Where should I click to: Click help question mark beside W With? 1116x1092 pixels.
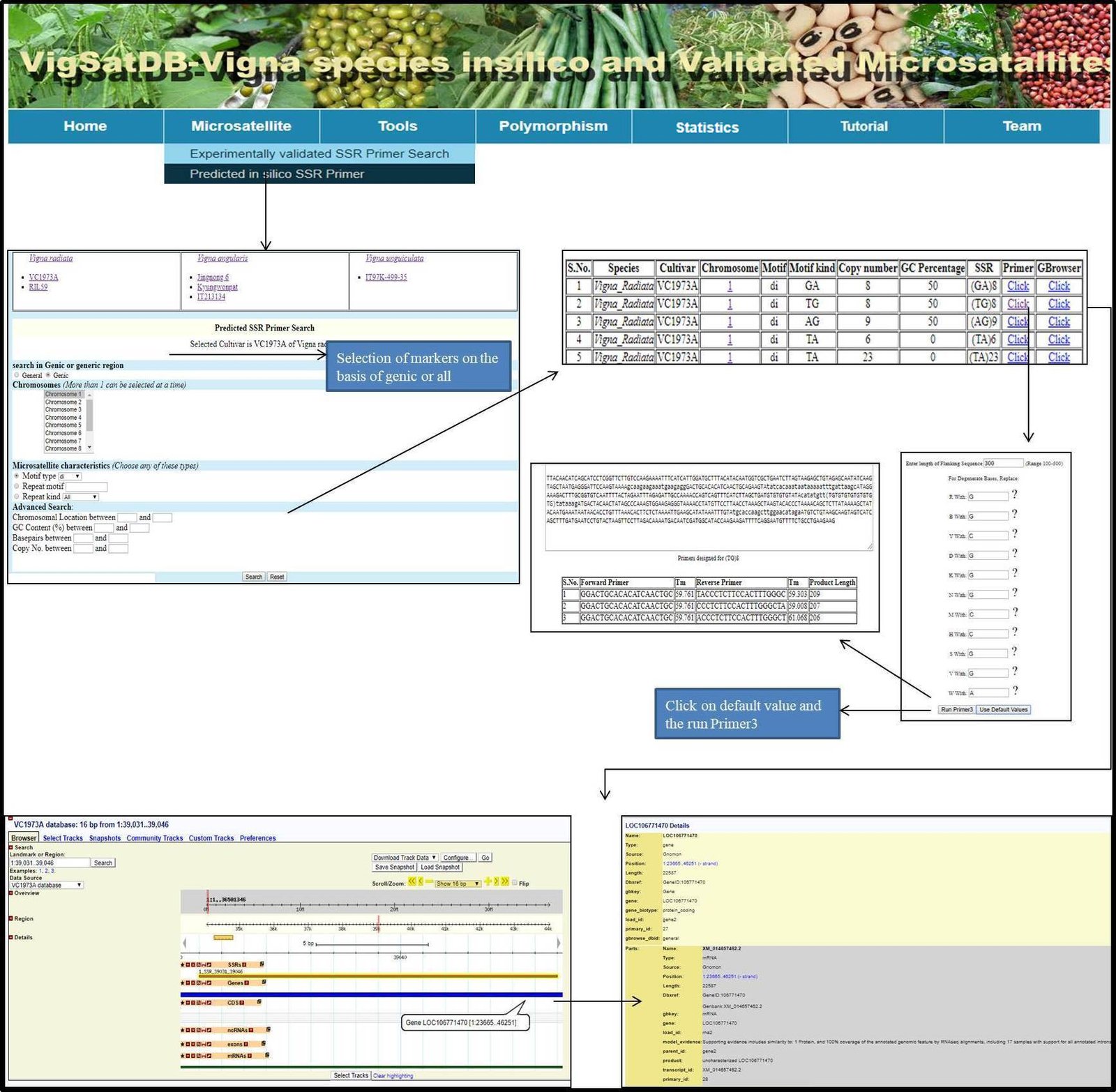1014,690
